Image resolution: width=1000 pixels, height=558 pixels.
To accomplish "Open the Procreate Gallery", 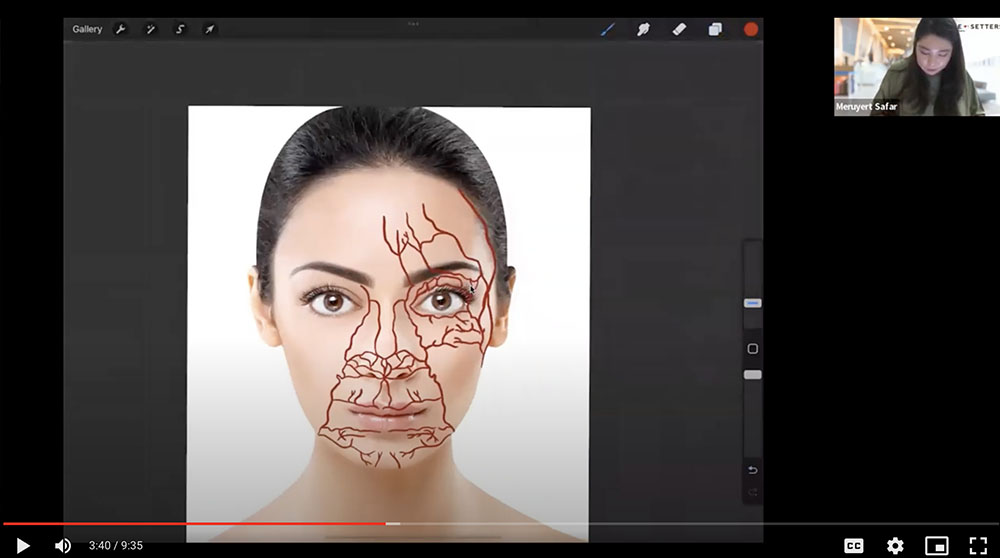I will tap(87, 29).
